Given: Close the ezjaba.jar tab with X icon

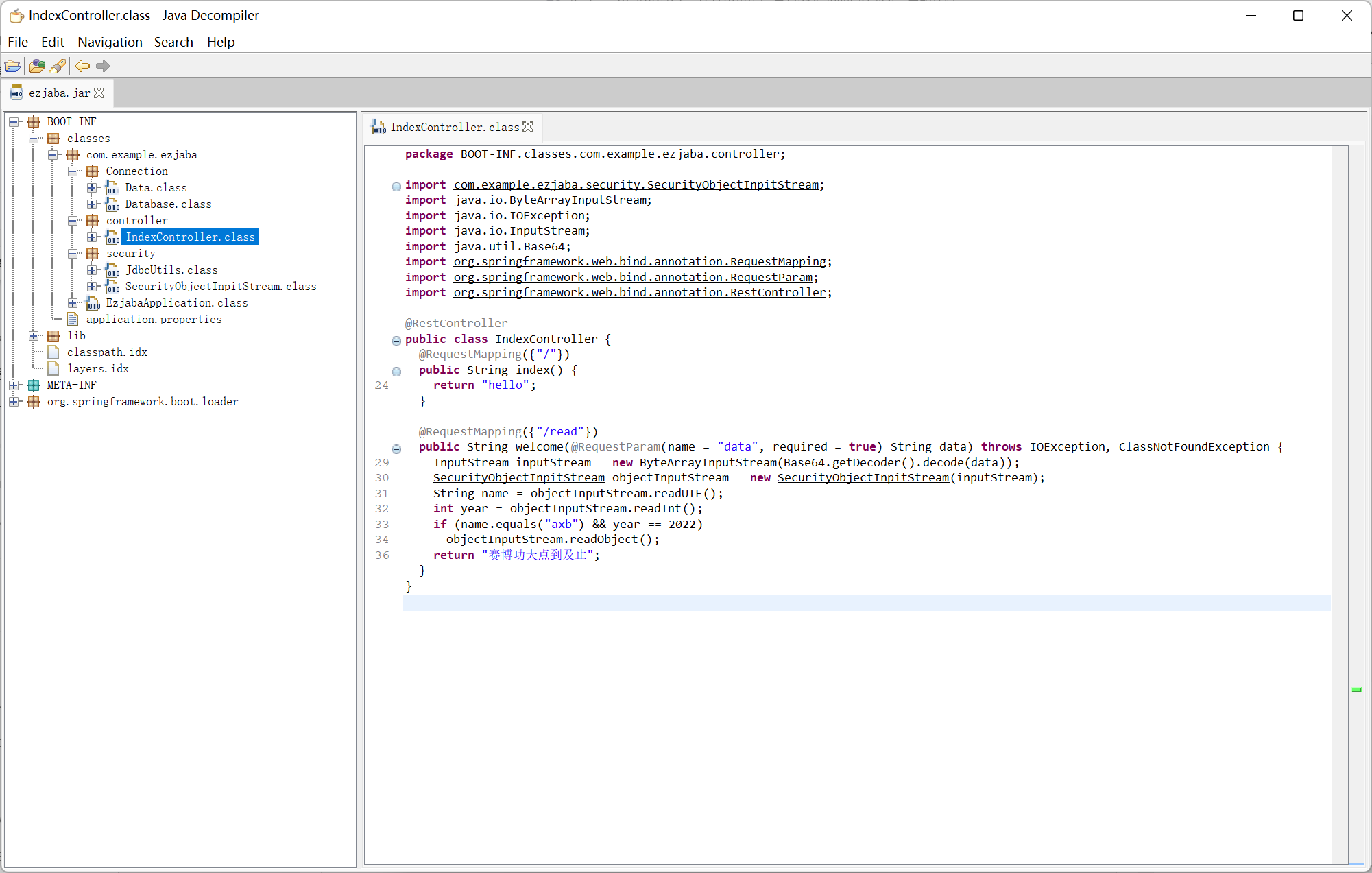Looking at the screenshot, I should click(x=99, y=93).
